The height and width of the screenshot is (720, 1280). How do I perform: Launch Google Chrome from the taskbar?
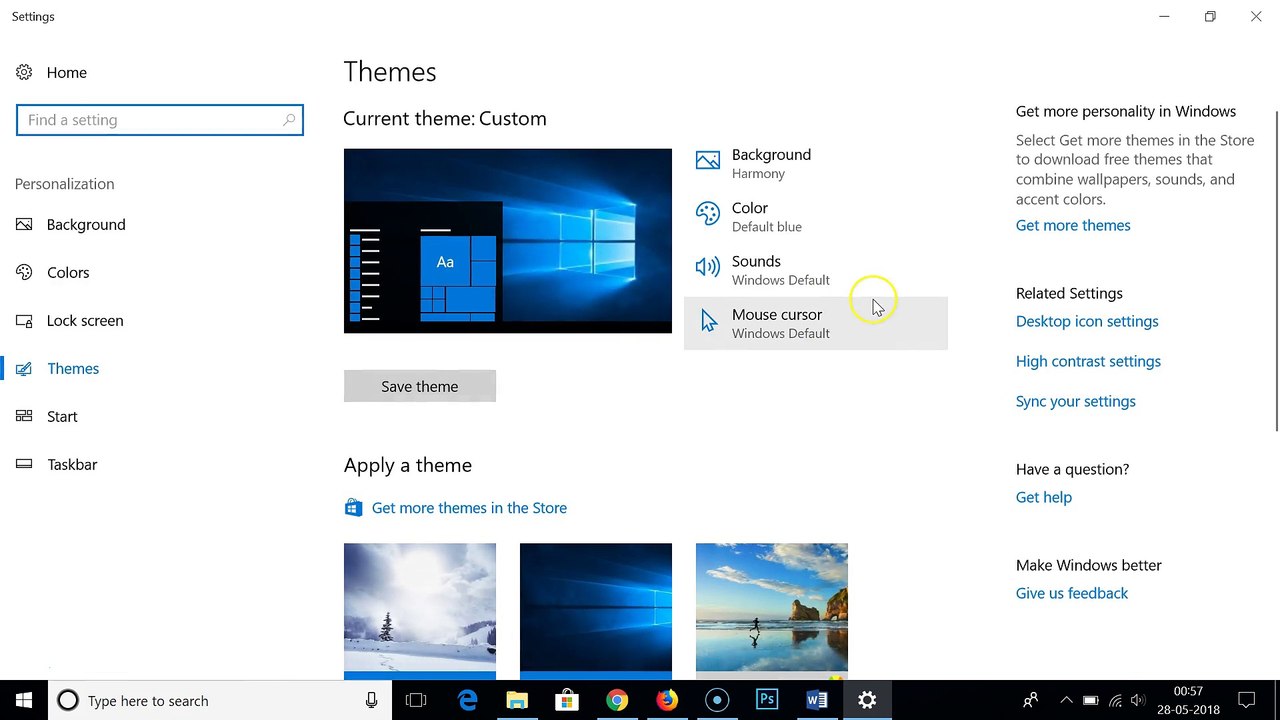(x=617, y=700)
